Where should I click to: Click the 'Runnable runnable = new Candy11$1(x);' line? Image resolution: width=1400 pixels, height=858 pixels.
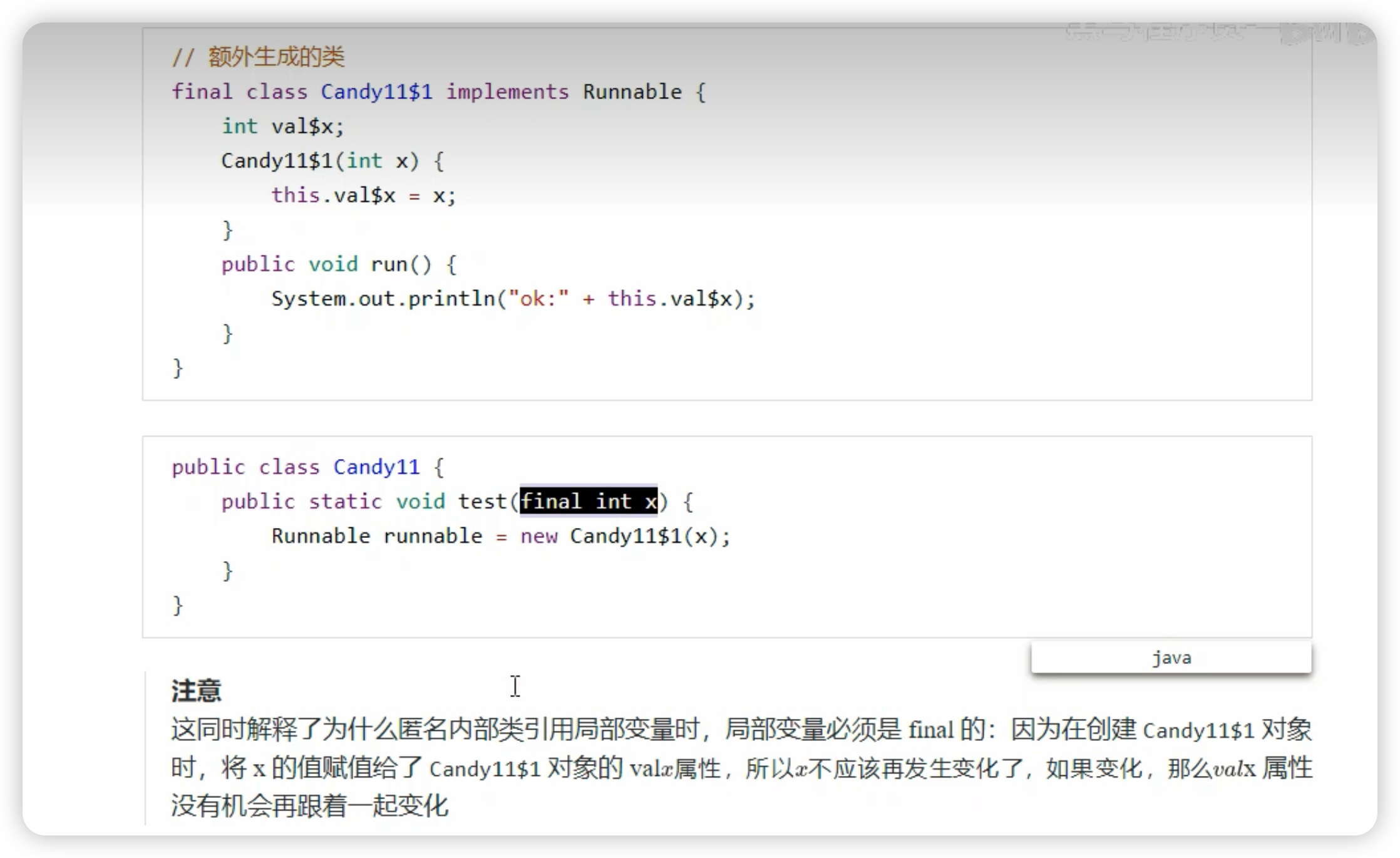click(x=501, y=536)
